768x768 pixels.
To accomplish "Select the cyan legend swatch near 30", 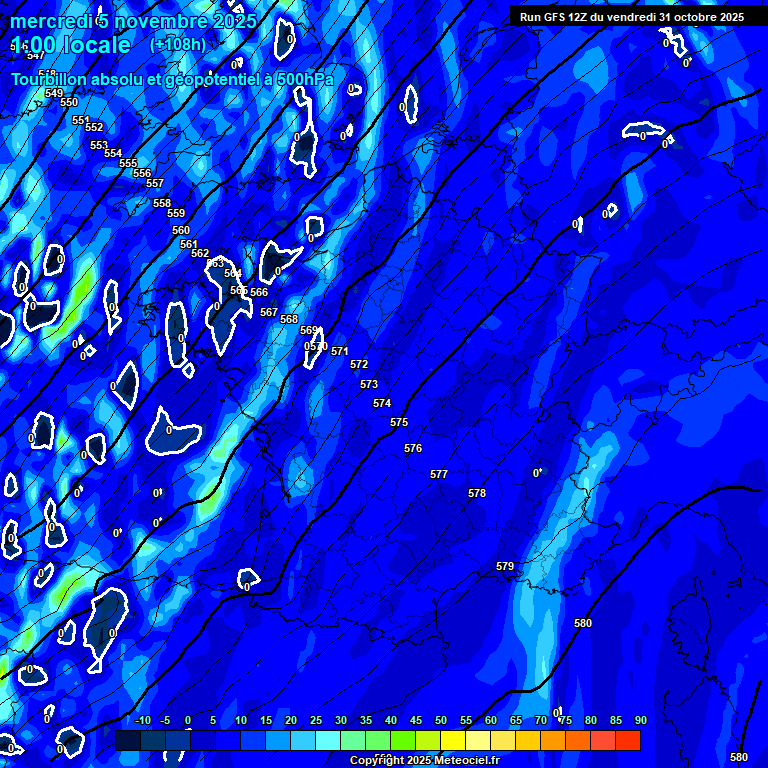I will (x=328, y=741).
